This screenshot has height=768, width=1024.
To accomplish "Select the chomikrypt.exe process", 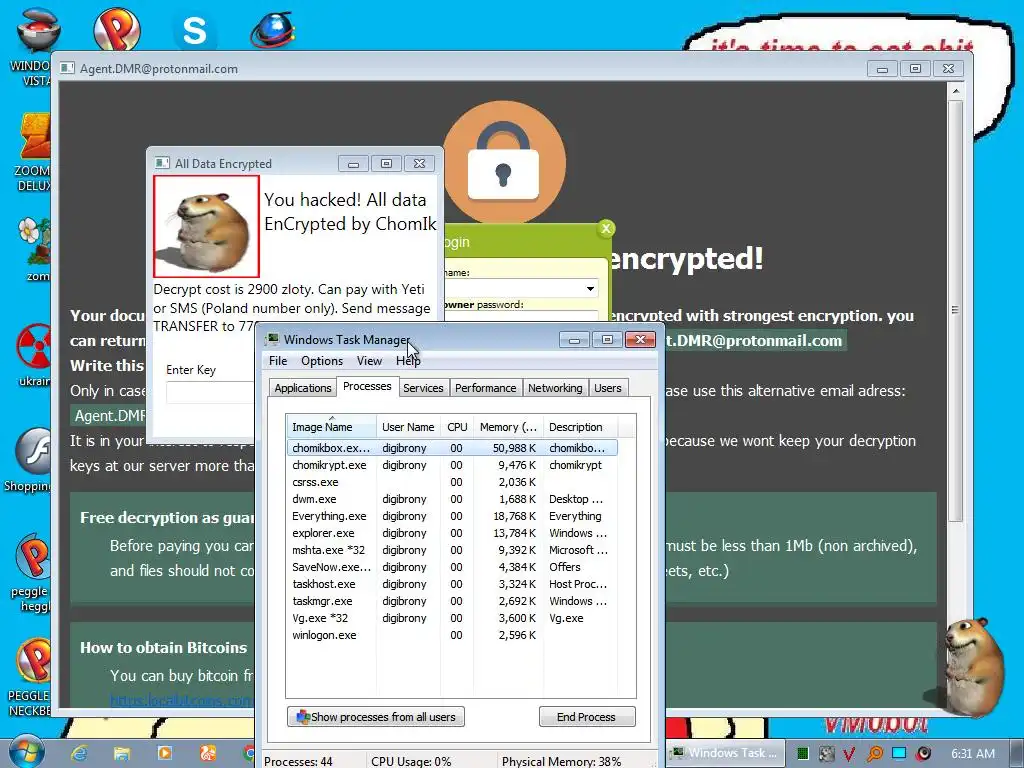I will point(452,465).
